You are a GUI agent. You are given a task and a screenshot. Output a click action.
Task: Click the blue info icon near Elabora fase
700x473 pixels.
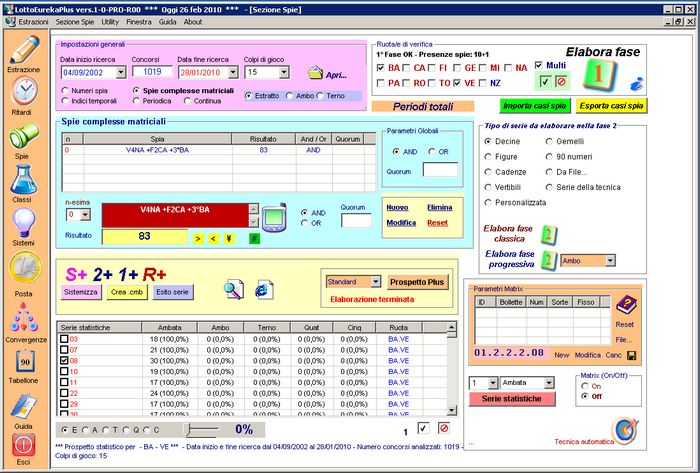click(636, 84)
